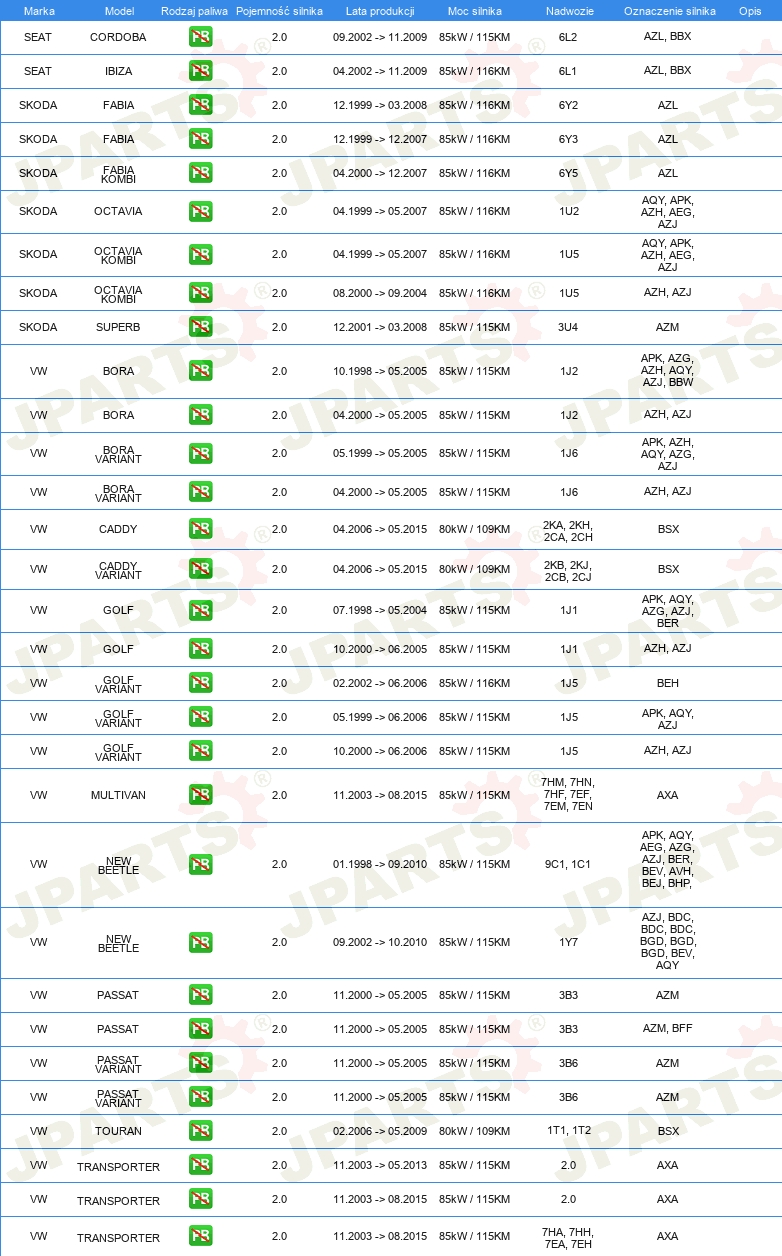
Task: Click the 2.0 engine capacity in SUPERB row
Action: (x=279, y=327)
